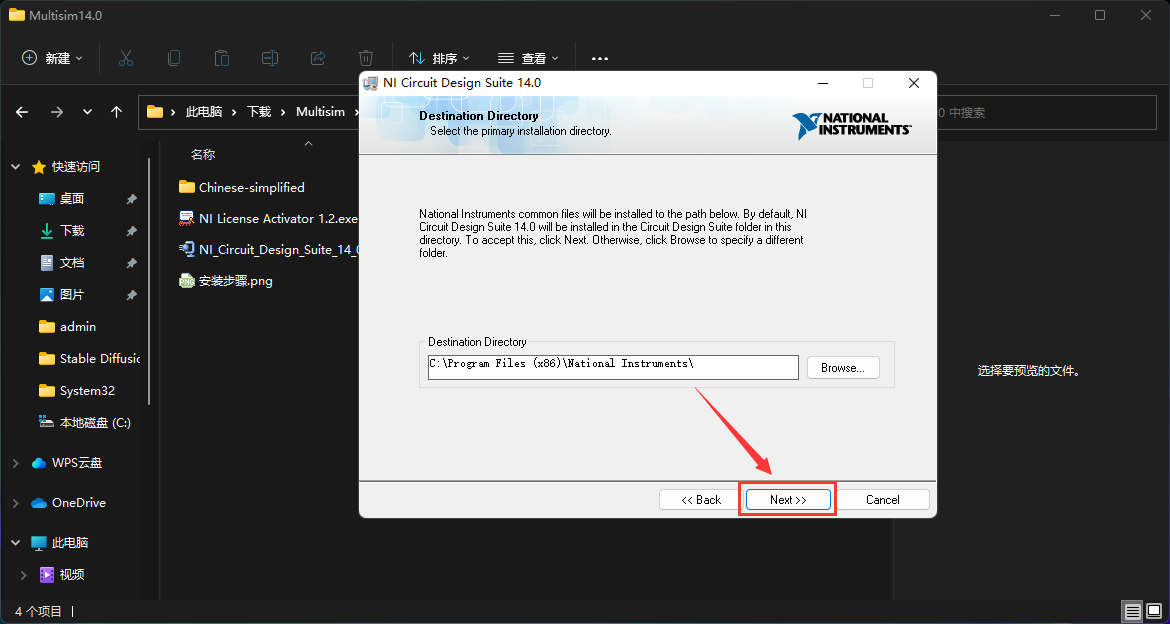Expand the WPS云盘 tree node
Viewport: 1170px width, 624px height.
(16, 464)
